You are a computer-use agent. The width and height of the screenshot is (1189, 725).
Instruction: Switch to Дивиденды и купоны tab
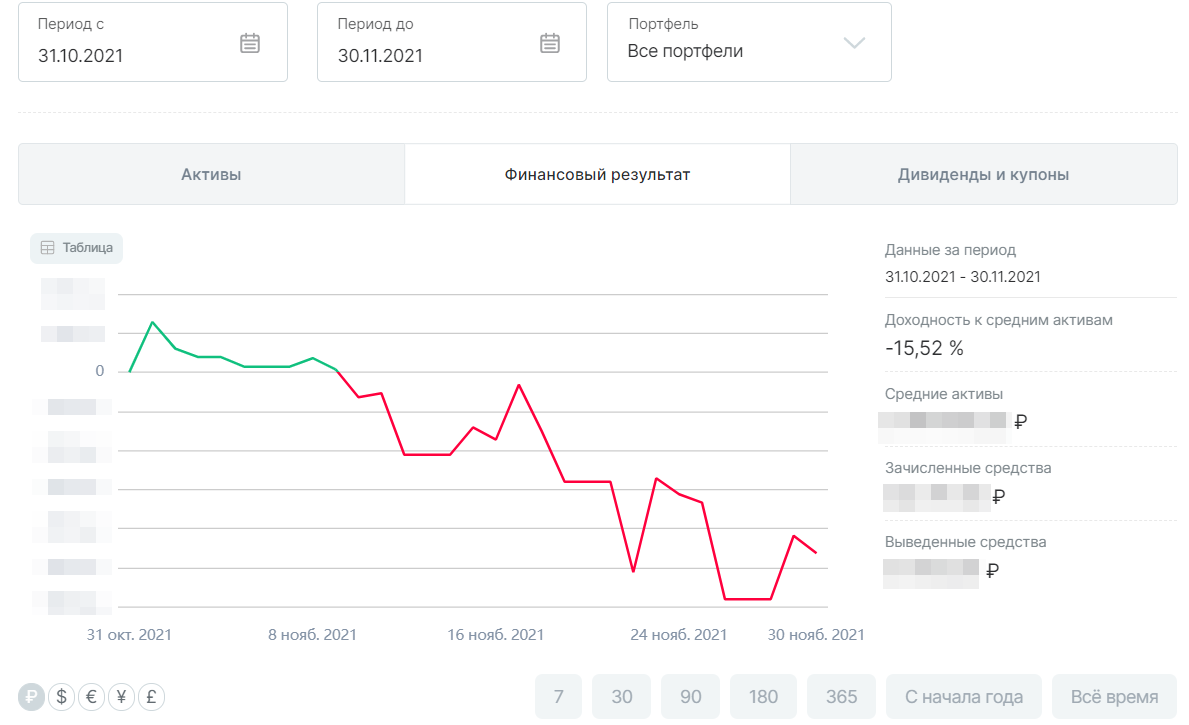pyautogui.click(x=983, y=175)
